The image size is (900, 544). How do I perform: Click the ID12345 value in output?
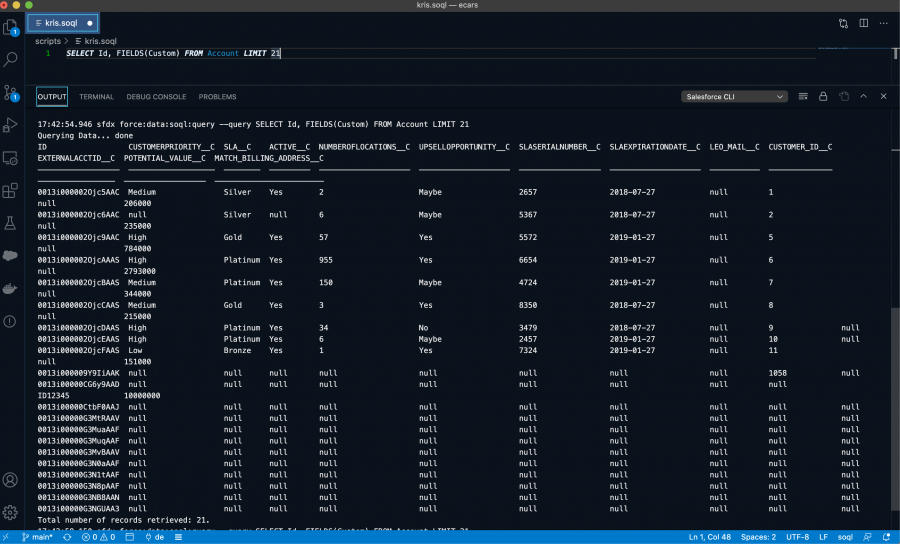click(x=53, y=396)
